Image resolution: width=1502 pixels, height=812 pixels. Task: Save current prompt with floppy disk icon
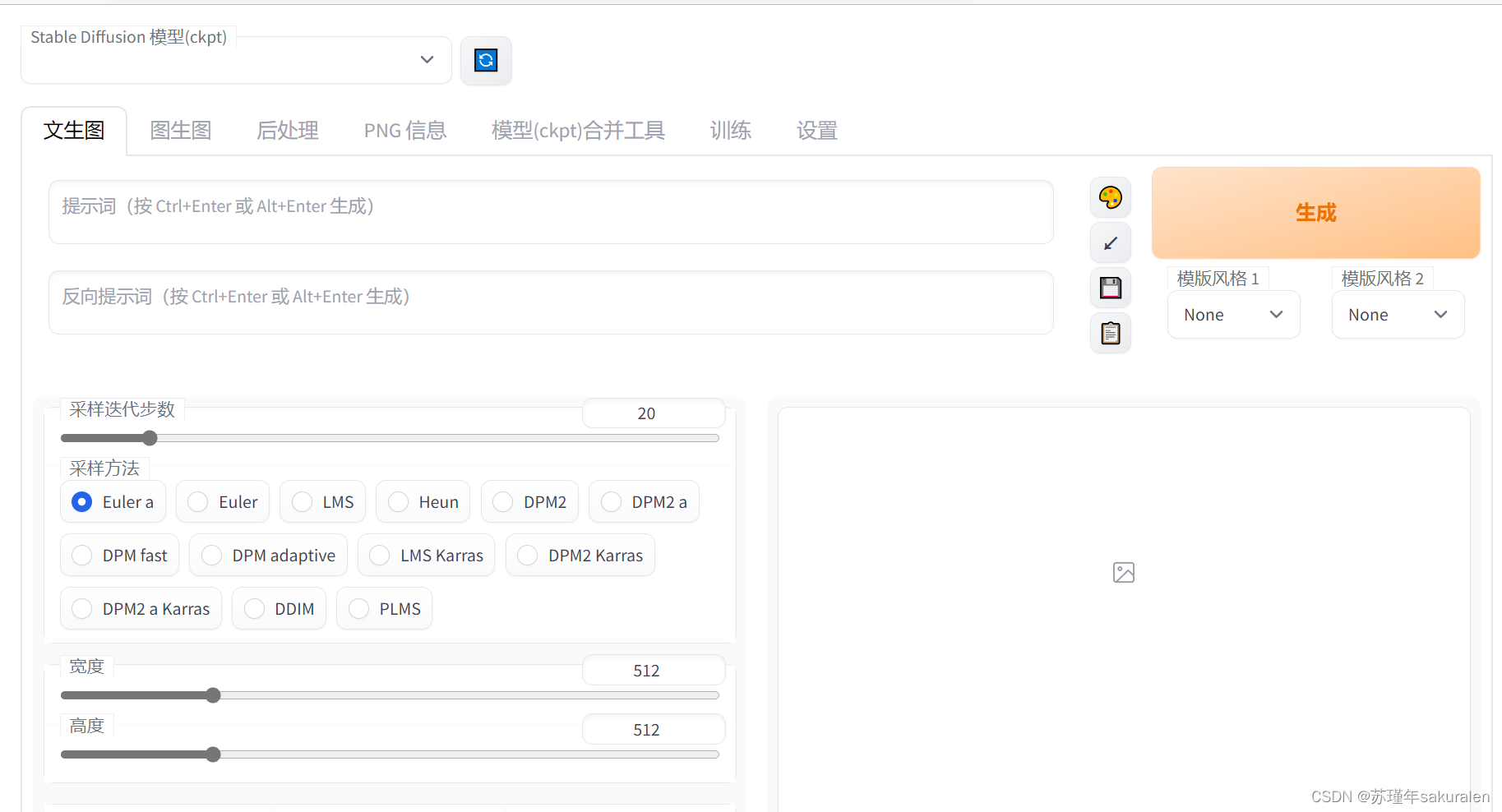pos(1111,288)
